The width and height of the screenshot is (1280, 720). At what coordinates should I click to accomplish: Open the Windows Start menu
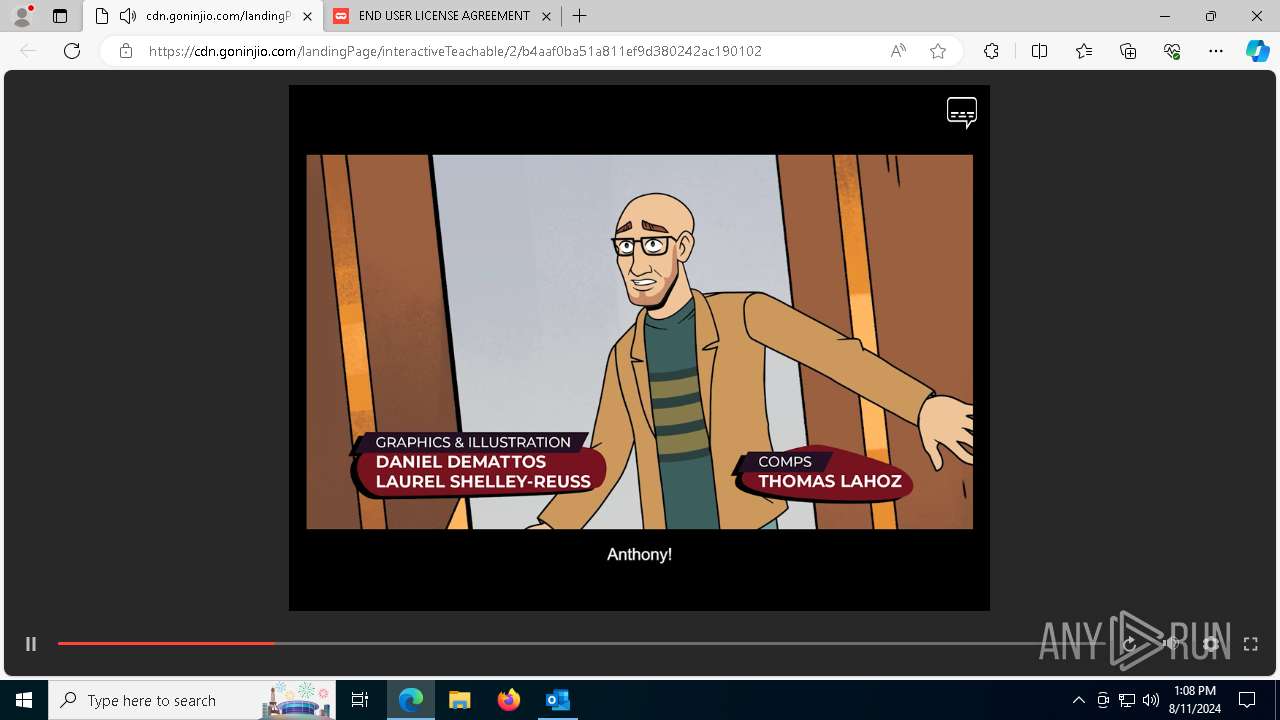[24, 700]
